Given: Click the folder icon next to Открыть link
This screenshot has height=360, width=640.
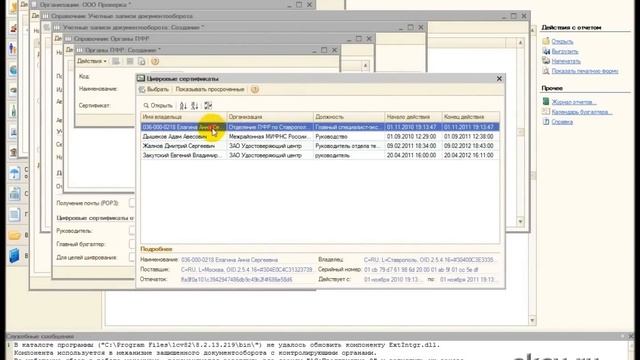Looking at the screenshot, I should click(x=546, y=41).
